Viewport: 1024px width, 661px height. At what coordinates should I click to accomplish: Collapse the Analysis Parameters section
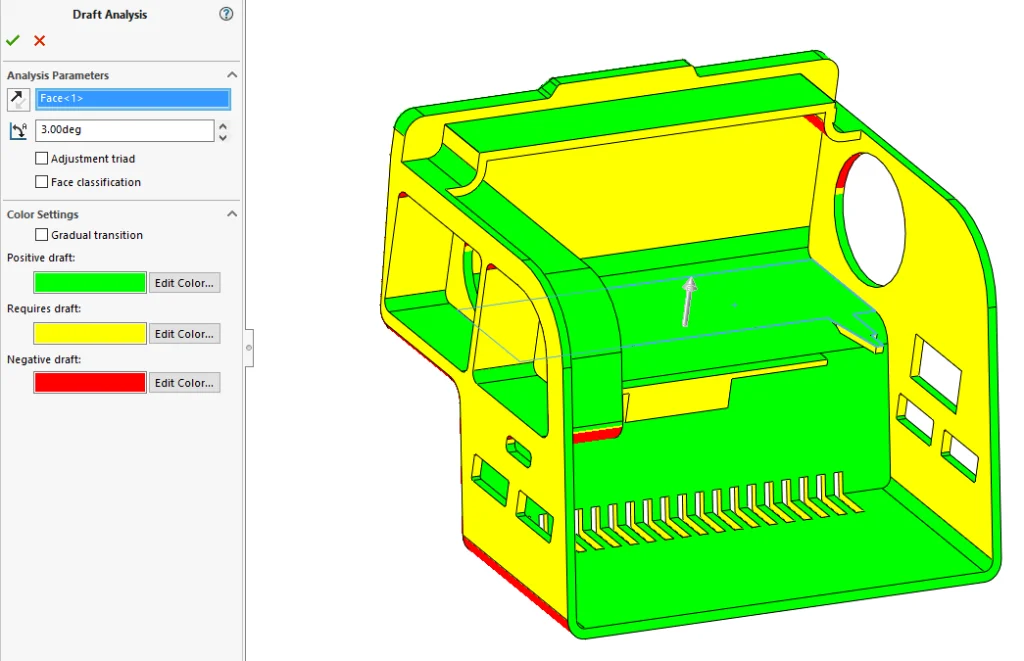(x=232, y=75)
